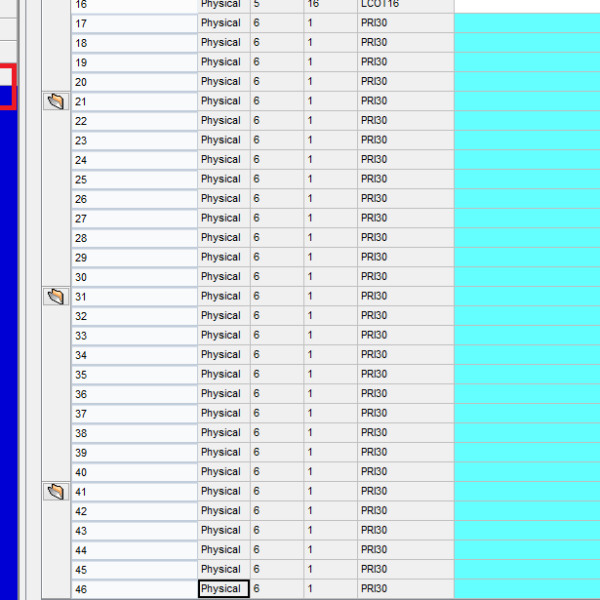Select the cyan cell in row 23
Screen dimensions: 600x600
point(526,140)
